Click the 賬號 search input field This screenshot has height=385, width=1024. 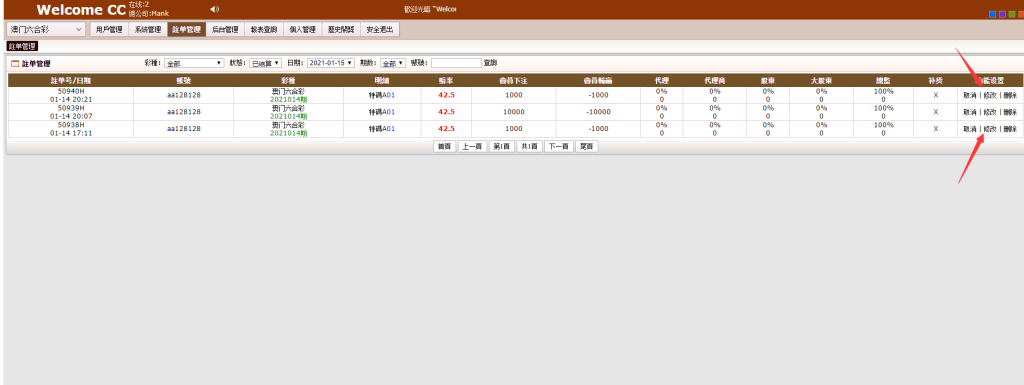pos(456,63)
